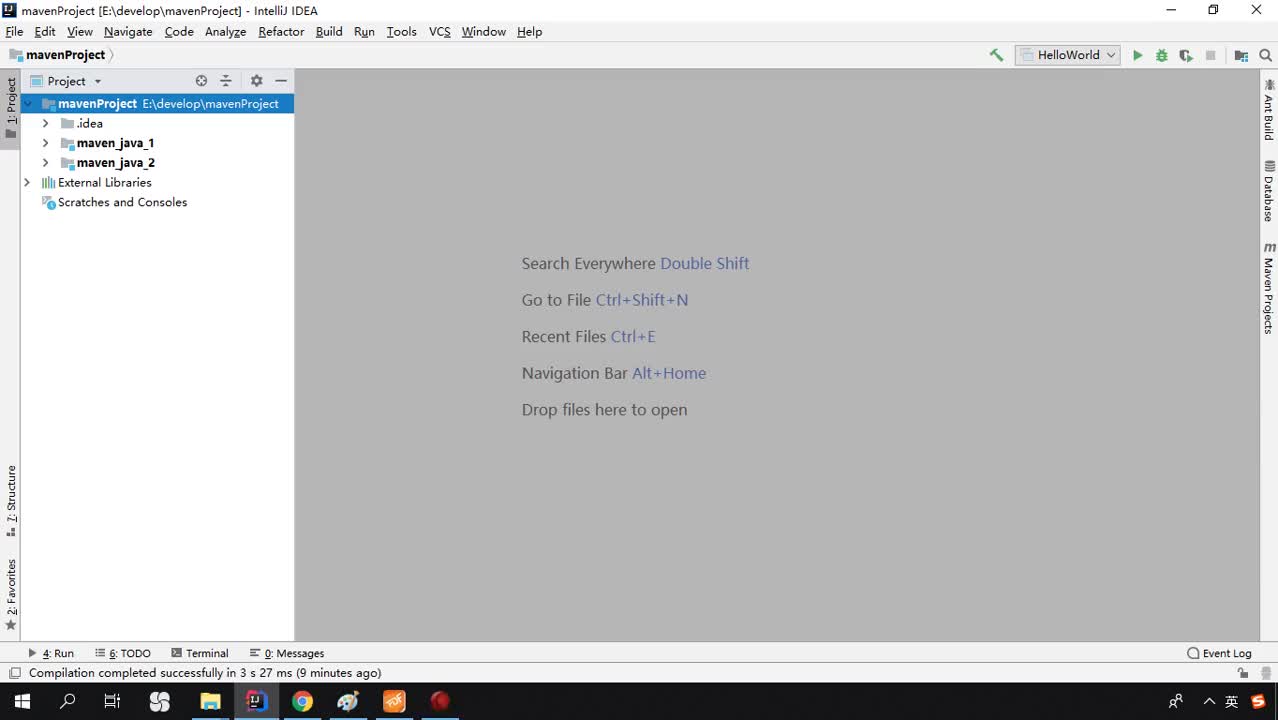Open the Build menu

[329, 32]
